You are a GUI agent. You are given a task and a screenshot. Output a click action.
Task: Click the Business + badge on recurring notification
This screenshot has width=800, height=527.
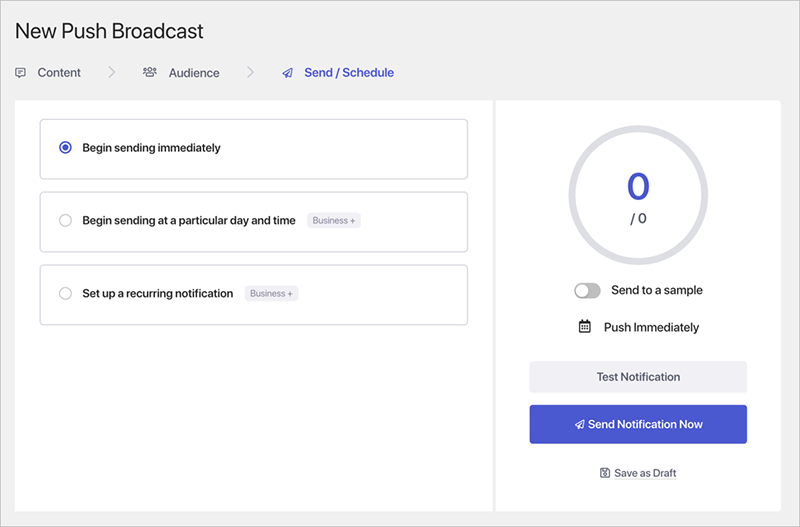coord(271,294)
